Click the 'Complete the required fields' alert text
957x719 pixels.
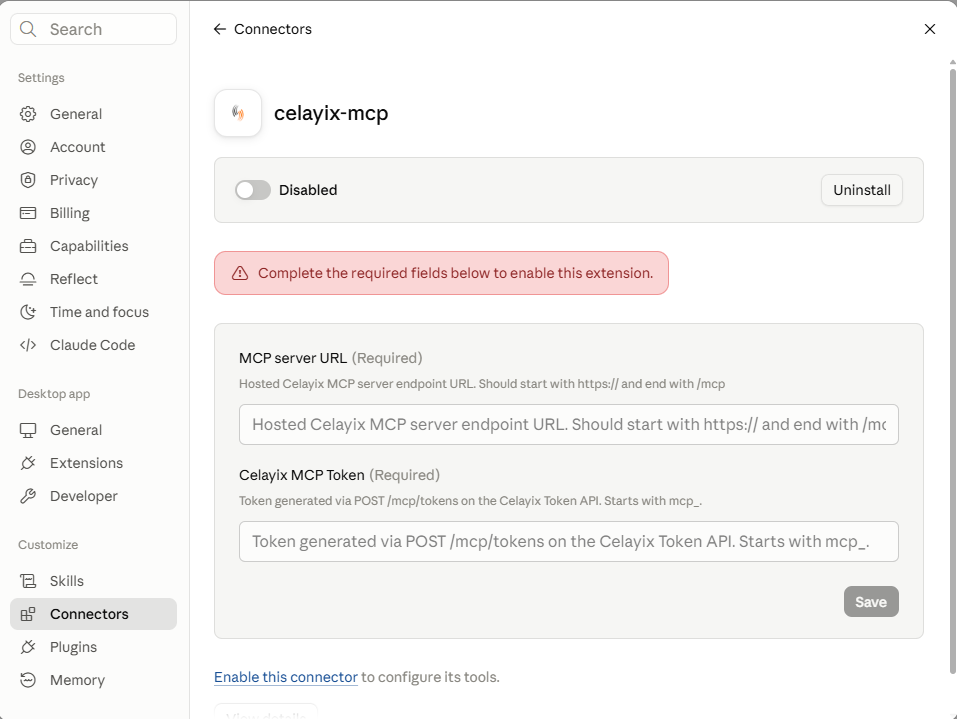point(455,273)
